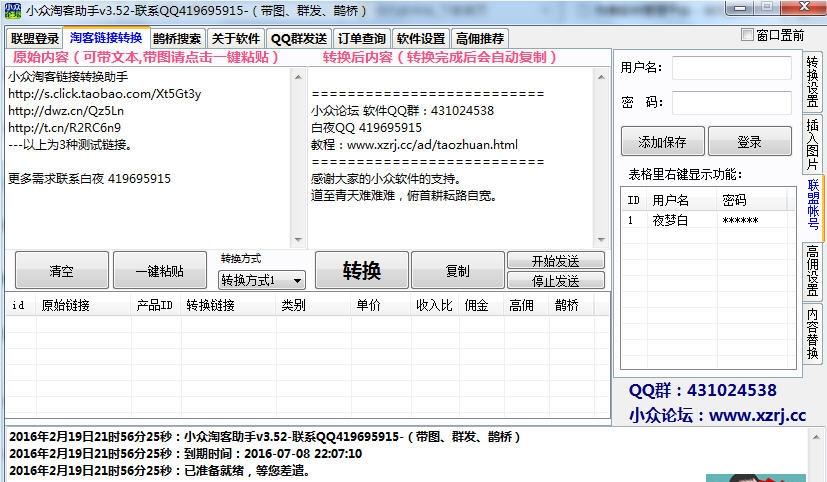Click the tutorial URL www.xzrj.cc/ad/taozhuan.html
The image size is (827, 482).
tap(432, 144)
